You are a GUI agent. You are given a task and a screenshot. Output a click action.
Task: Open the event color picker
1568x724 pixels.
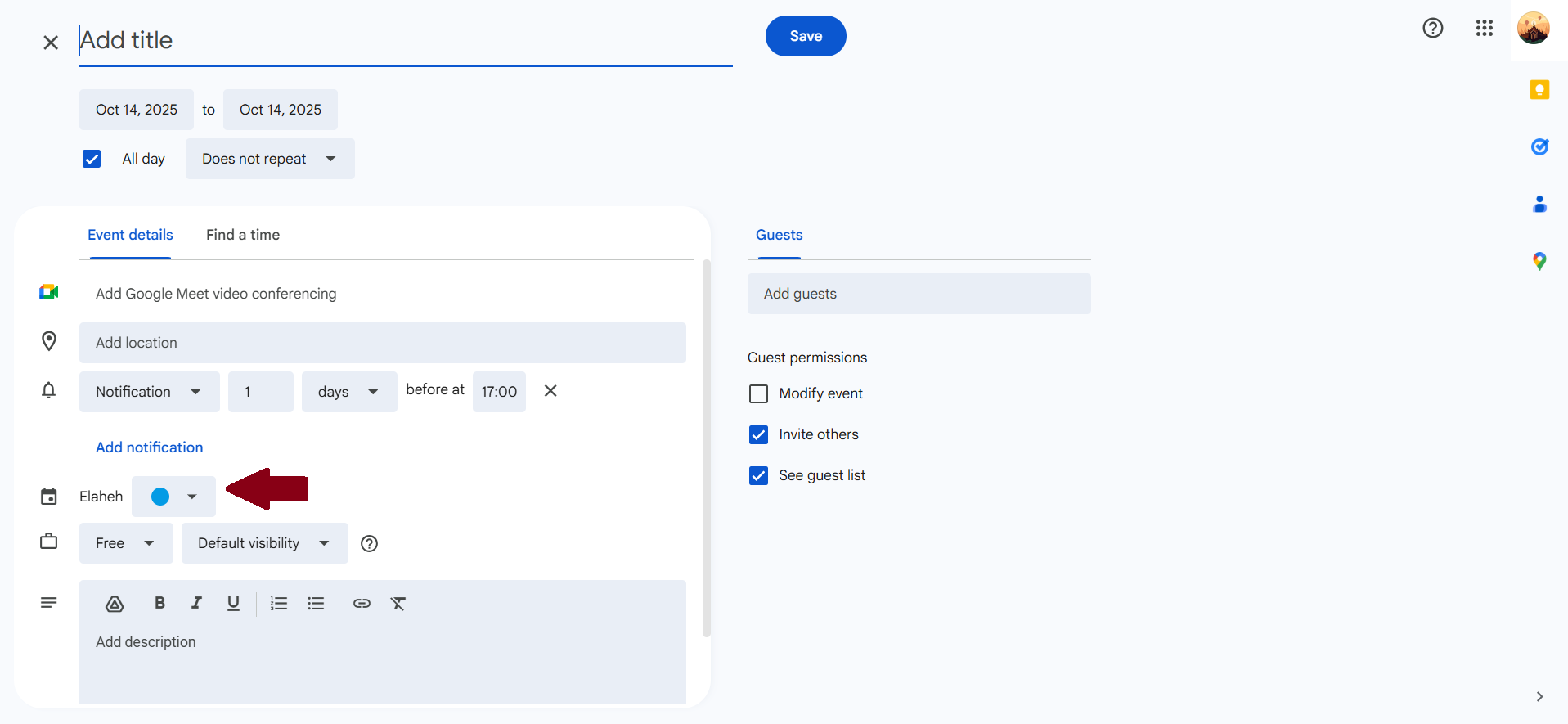pos(173,497)
